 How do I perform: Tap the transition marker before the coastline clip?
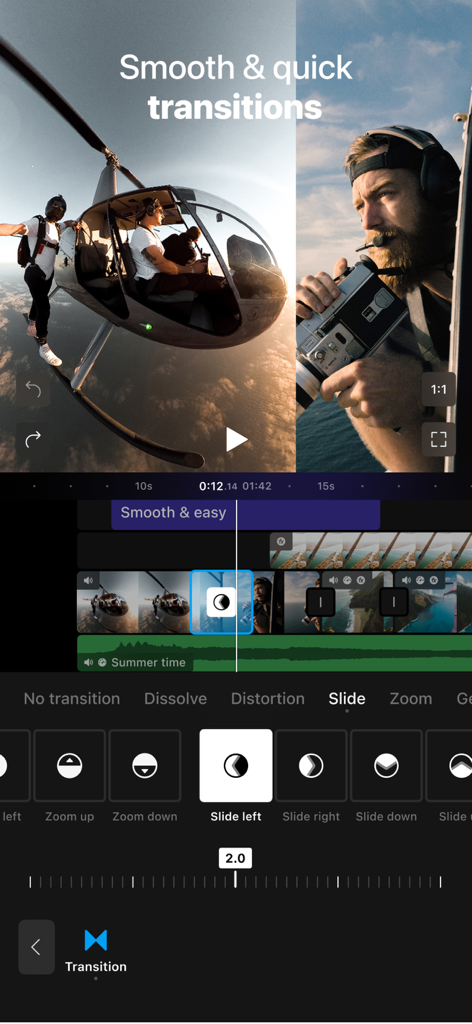point(321,602)
